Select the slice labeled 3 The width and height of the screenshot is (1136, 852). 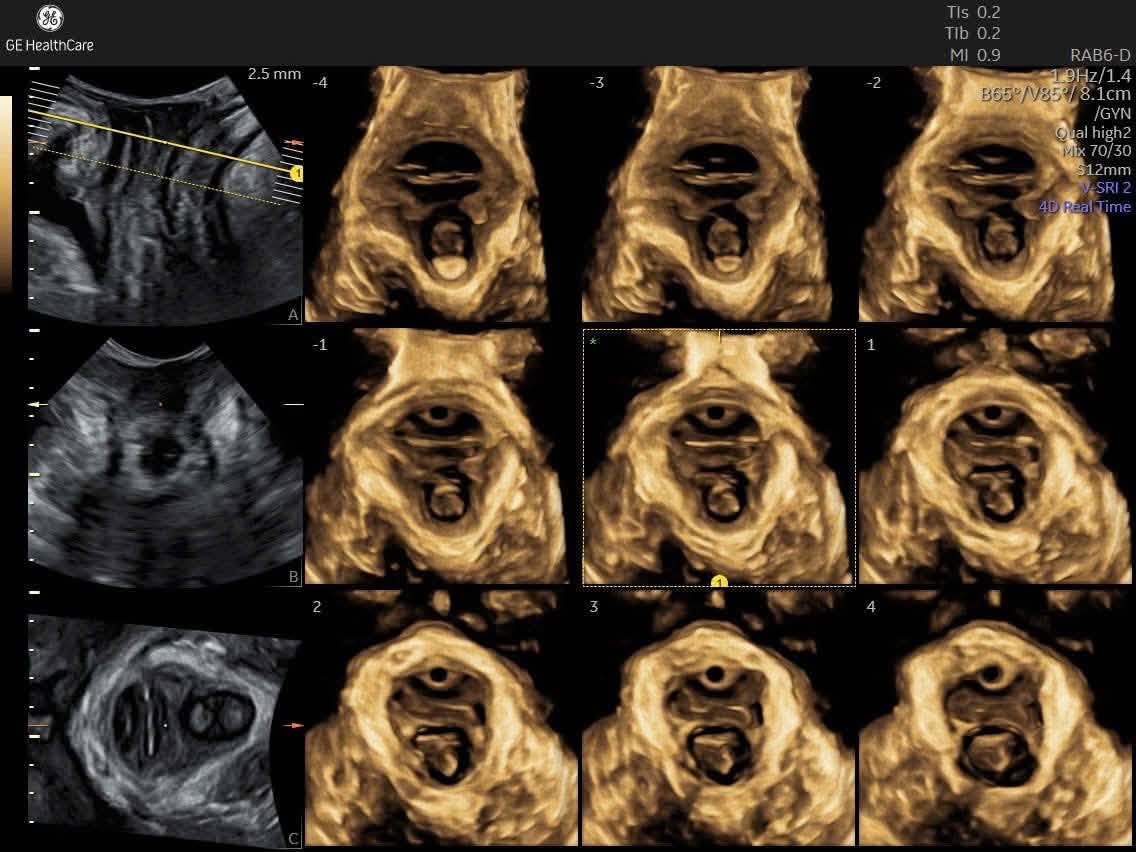pyautogui.click(x=719, y=719)
